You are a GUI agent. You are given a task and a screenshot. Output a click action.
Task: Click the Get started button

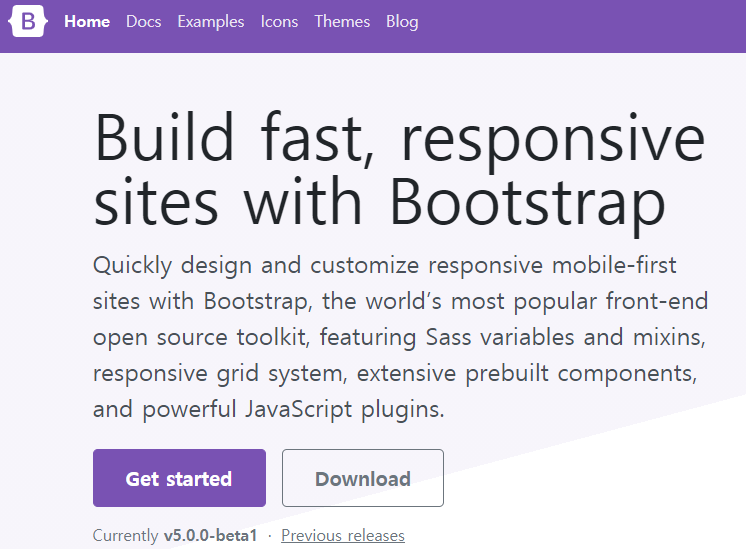(179, 478)
